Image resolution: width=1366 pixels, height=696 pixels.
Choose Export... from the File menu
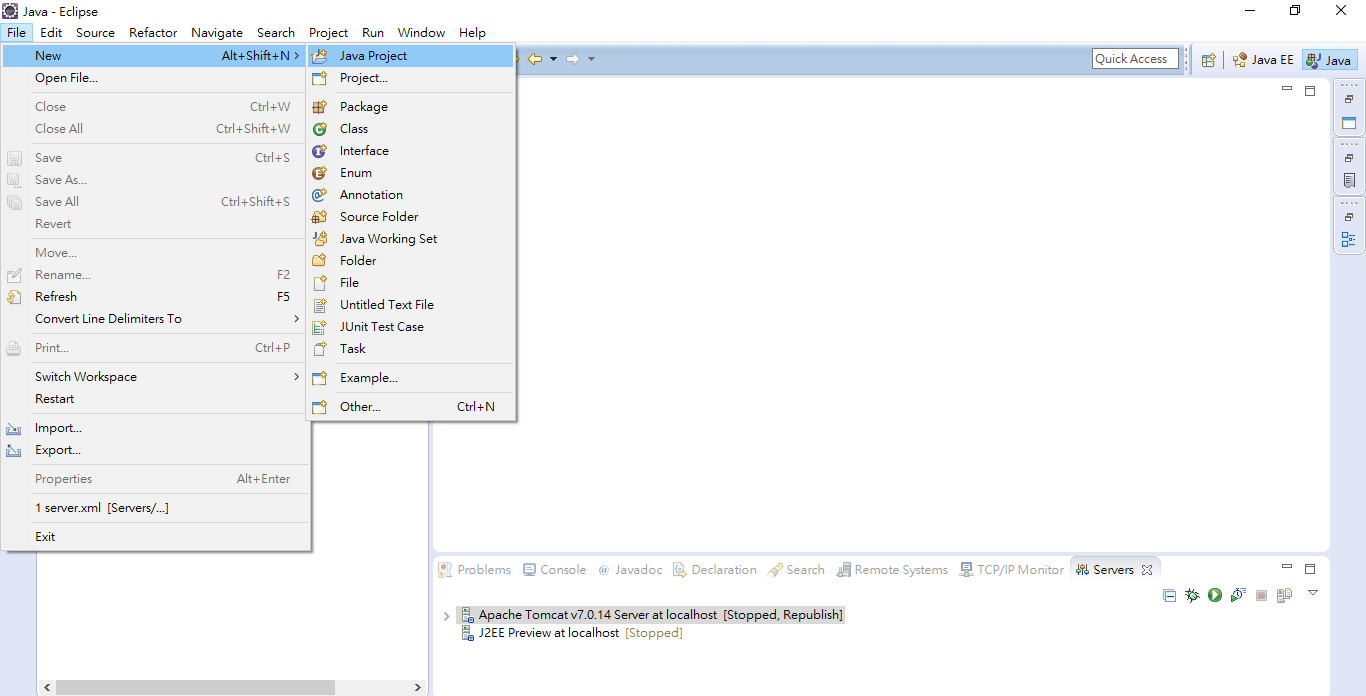click(x=156, y=450)
